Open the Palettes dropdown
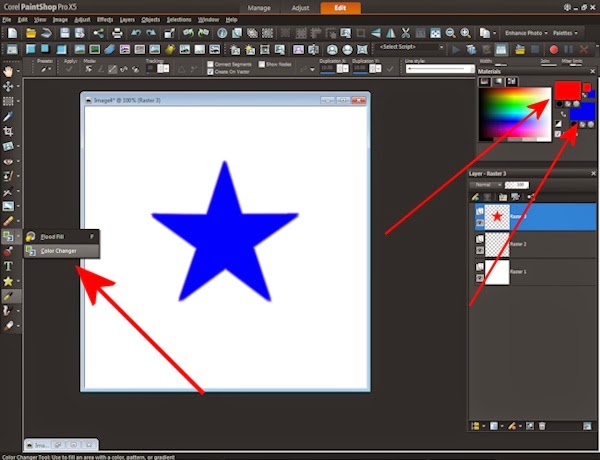 (565, 33)
